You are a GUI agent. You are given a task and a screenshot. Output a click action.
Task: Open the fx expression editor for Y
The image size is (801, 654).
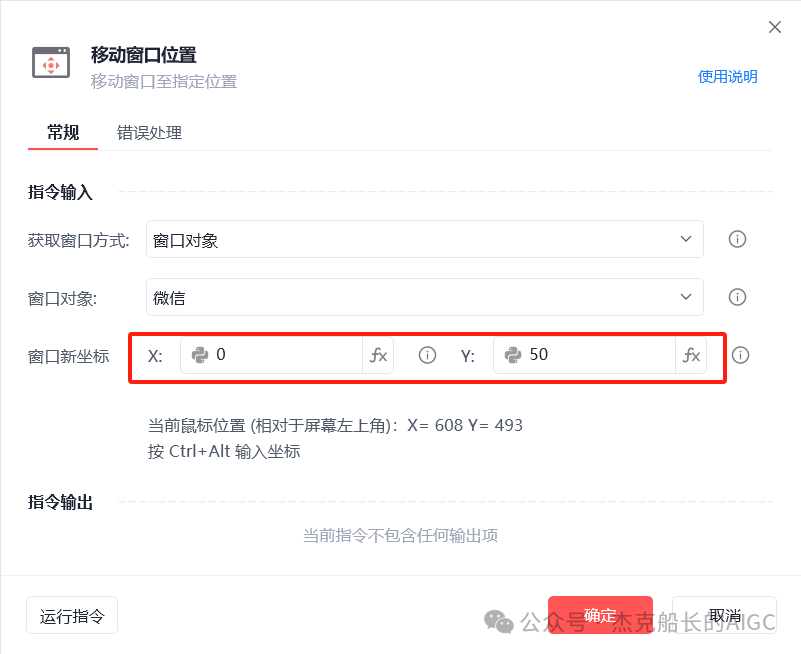click(691, 355)
